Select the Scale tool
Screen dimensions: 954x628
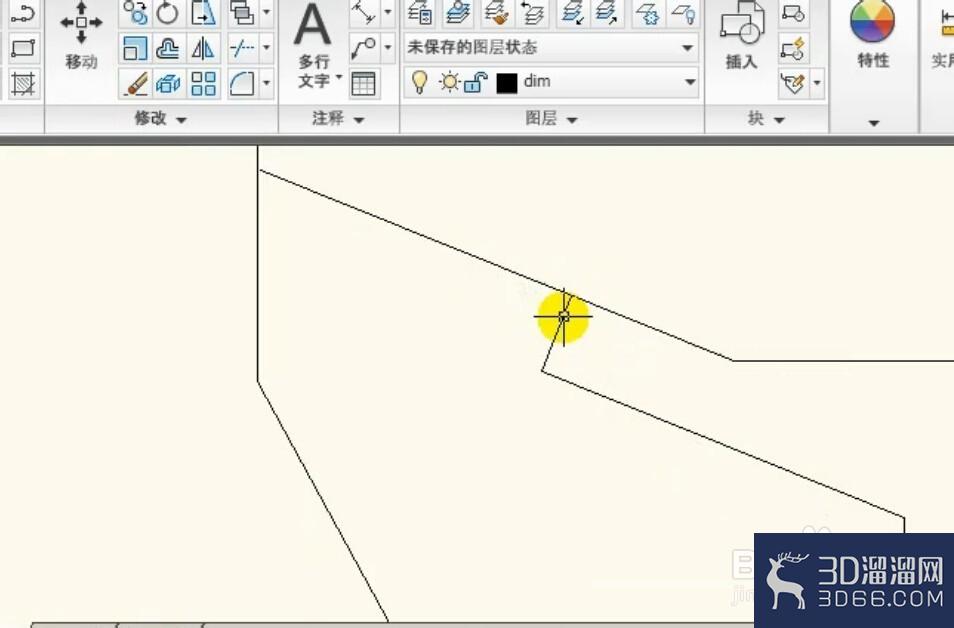point(134,48)
